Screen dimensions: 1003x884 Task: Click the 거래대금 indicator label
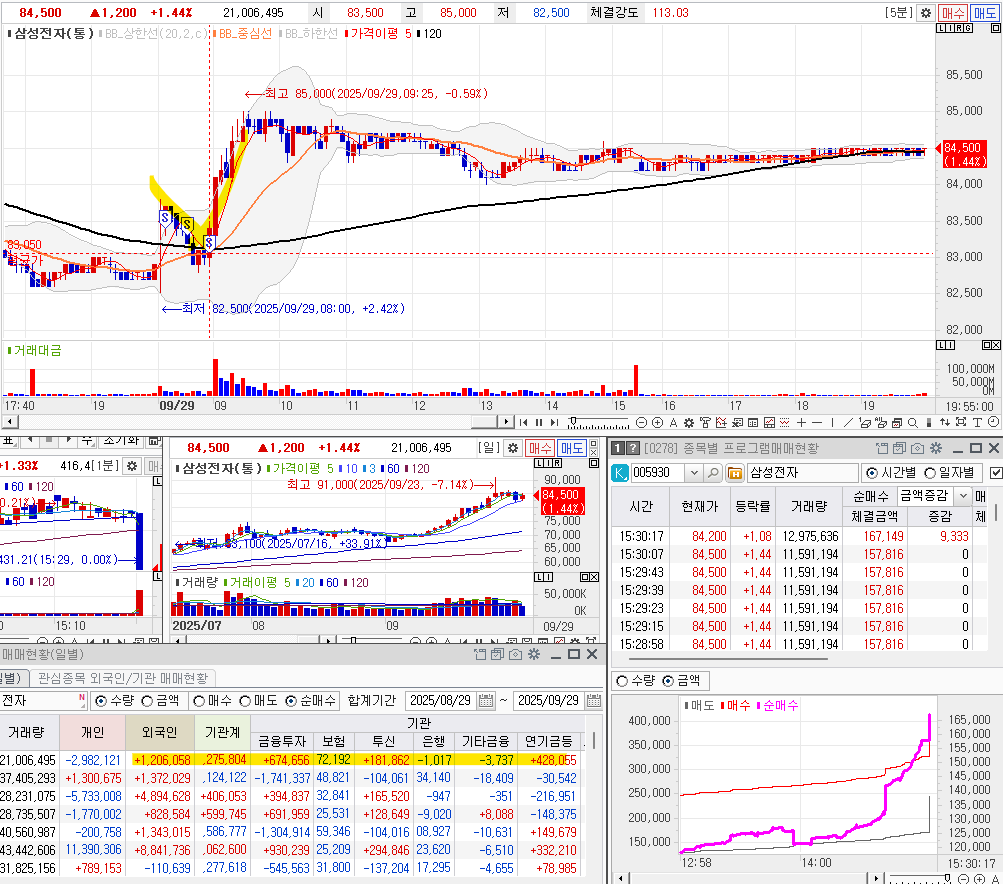tap(38, 351)
